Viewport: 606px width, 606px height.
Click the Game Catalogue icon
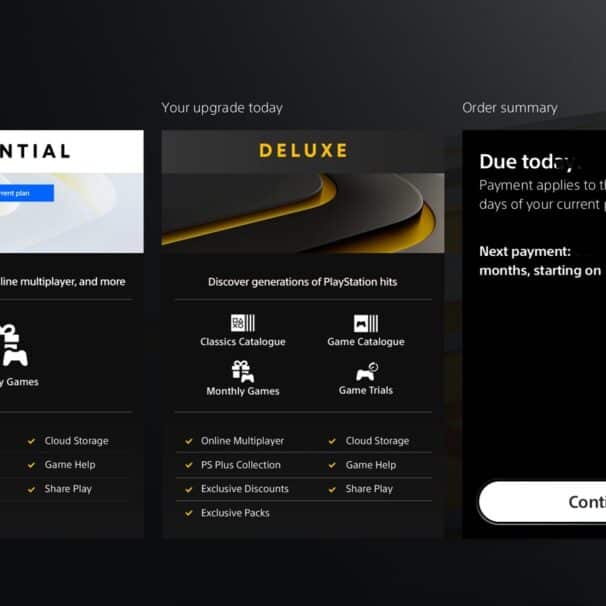pyautogui.click(x=366, y=323)
